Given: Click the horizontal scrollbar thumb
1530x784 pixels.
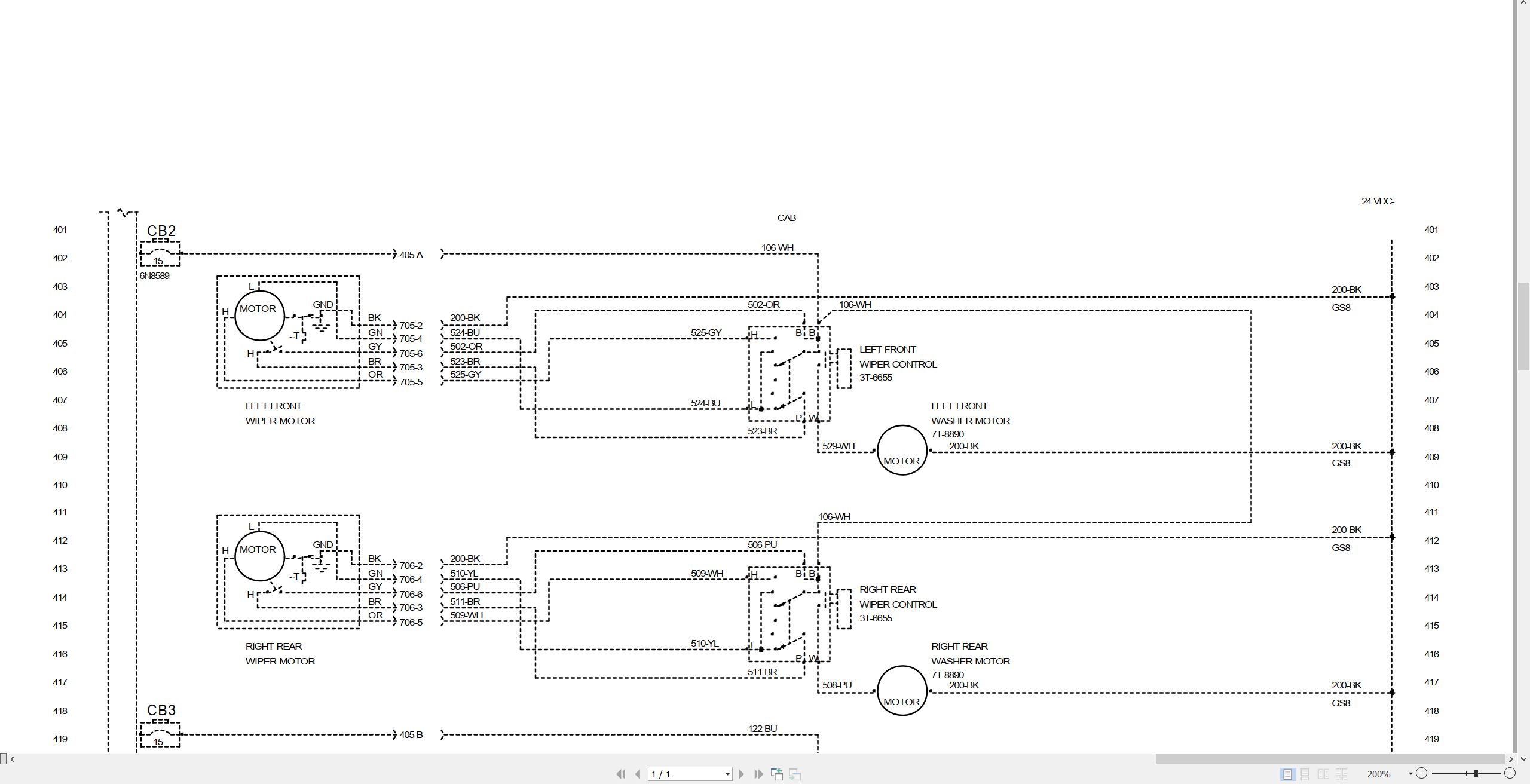Looking at the screenshot, I should click(1330, 759).
